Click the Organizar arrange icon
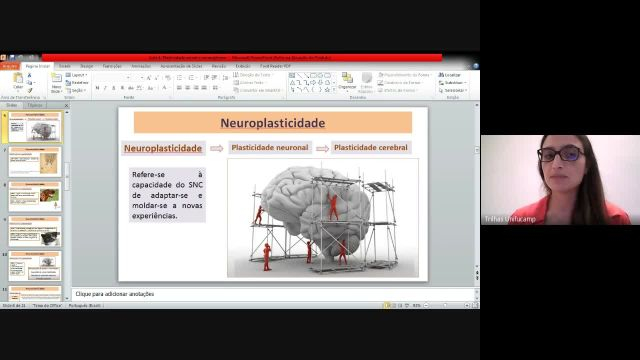640x360 pixels. coord(347,81)
